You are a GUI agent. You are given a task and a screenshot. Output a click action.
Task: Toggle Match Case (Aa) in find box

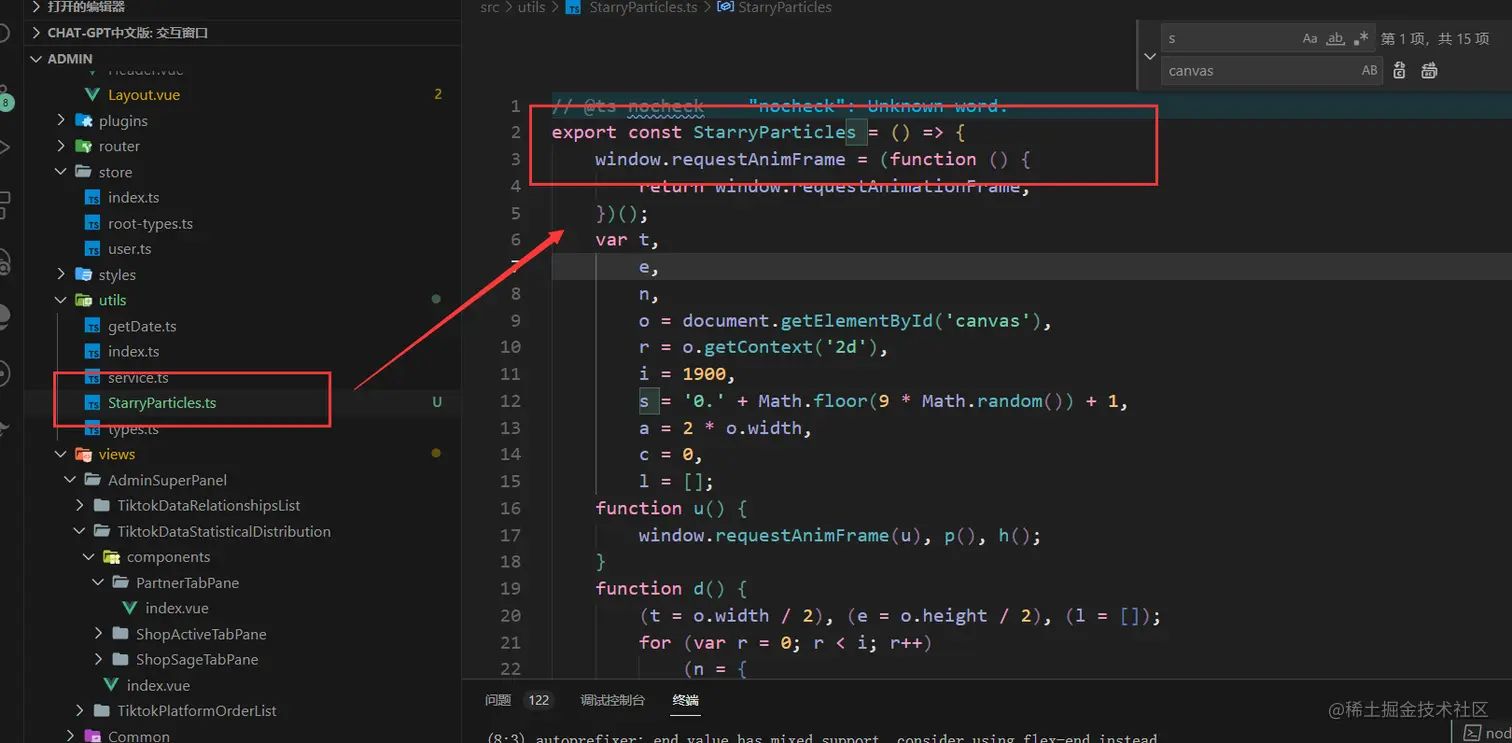coord(1310,39)
